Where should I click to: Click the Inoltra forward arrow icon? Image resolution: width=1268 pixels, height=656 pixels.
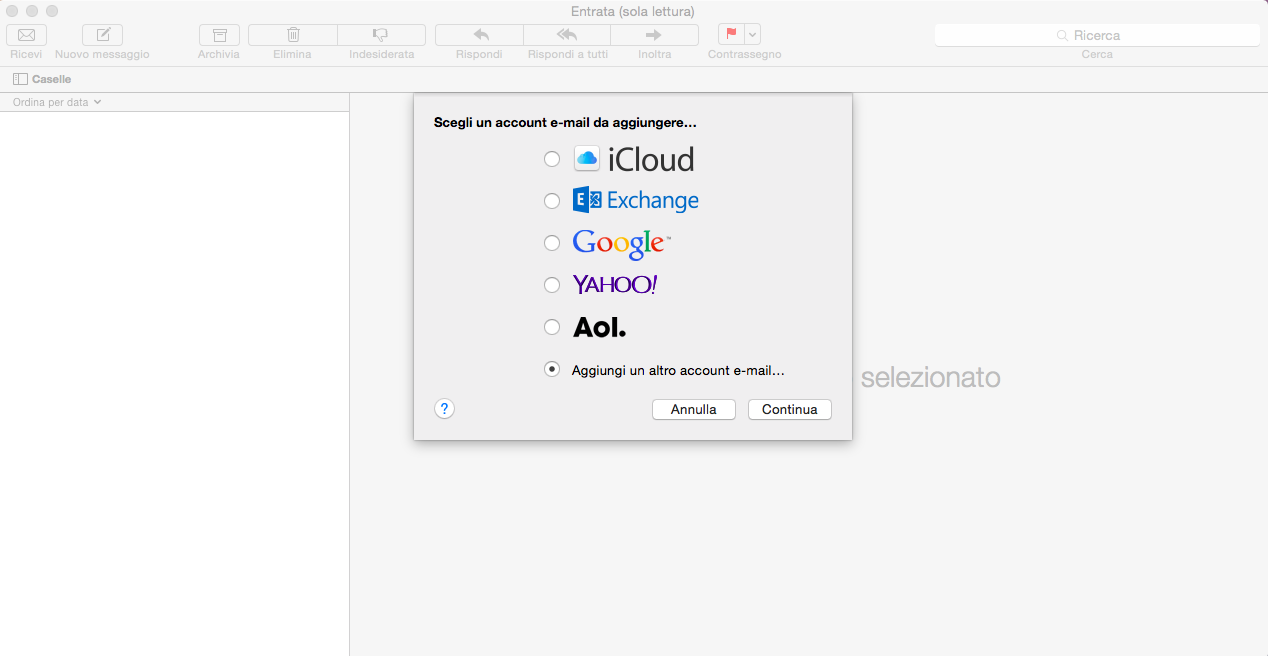654,35
